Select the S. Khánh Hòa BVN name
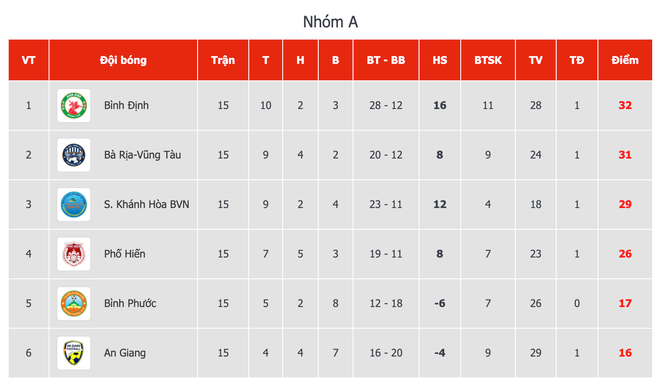The height and width of the screenshot is (390, 660). [146, 204]
